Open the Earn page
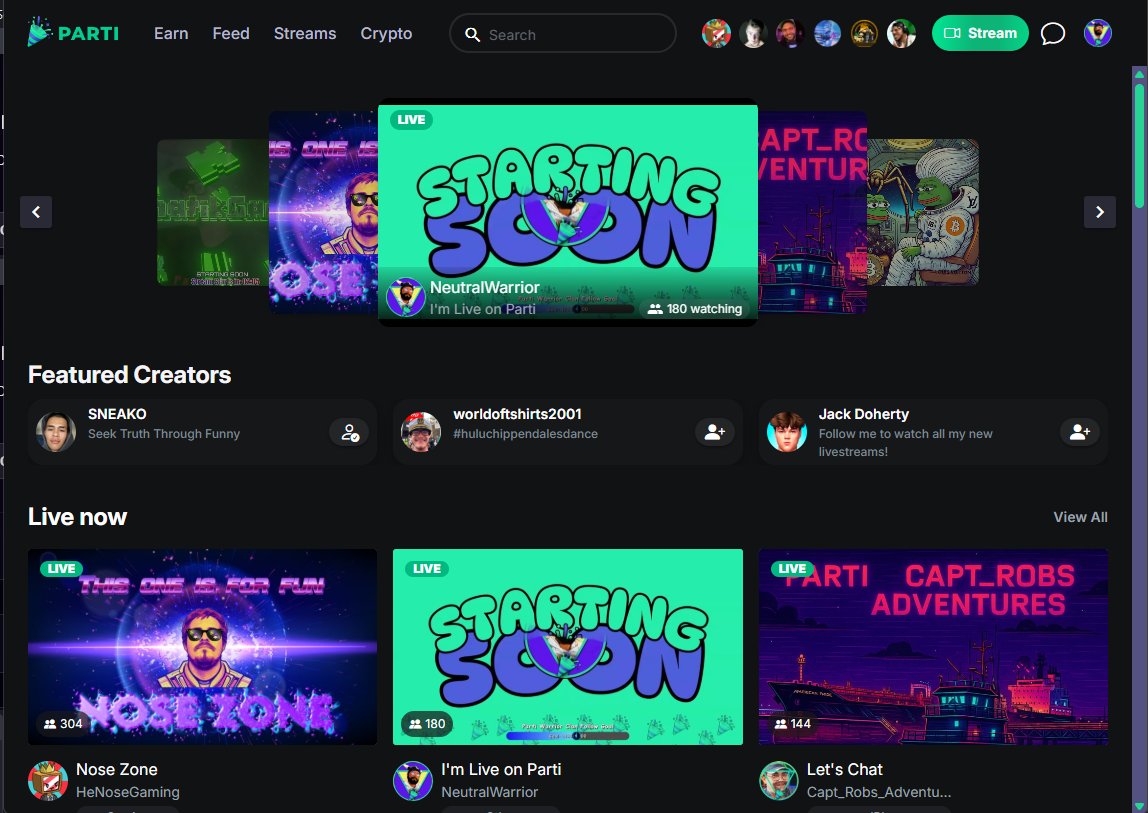 (171, 34)
